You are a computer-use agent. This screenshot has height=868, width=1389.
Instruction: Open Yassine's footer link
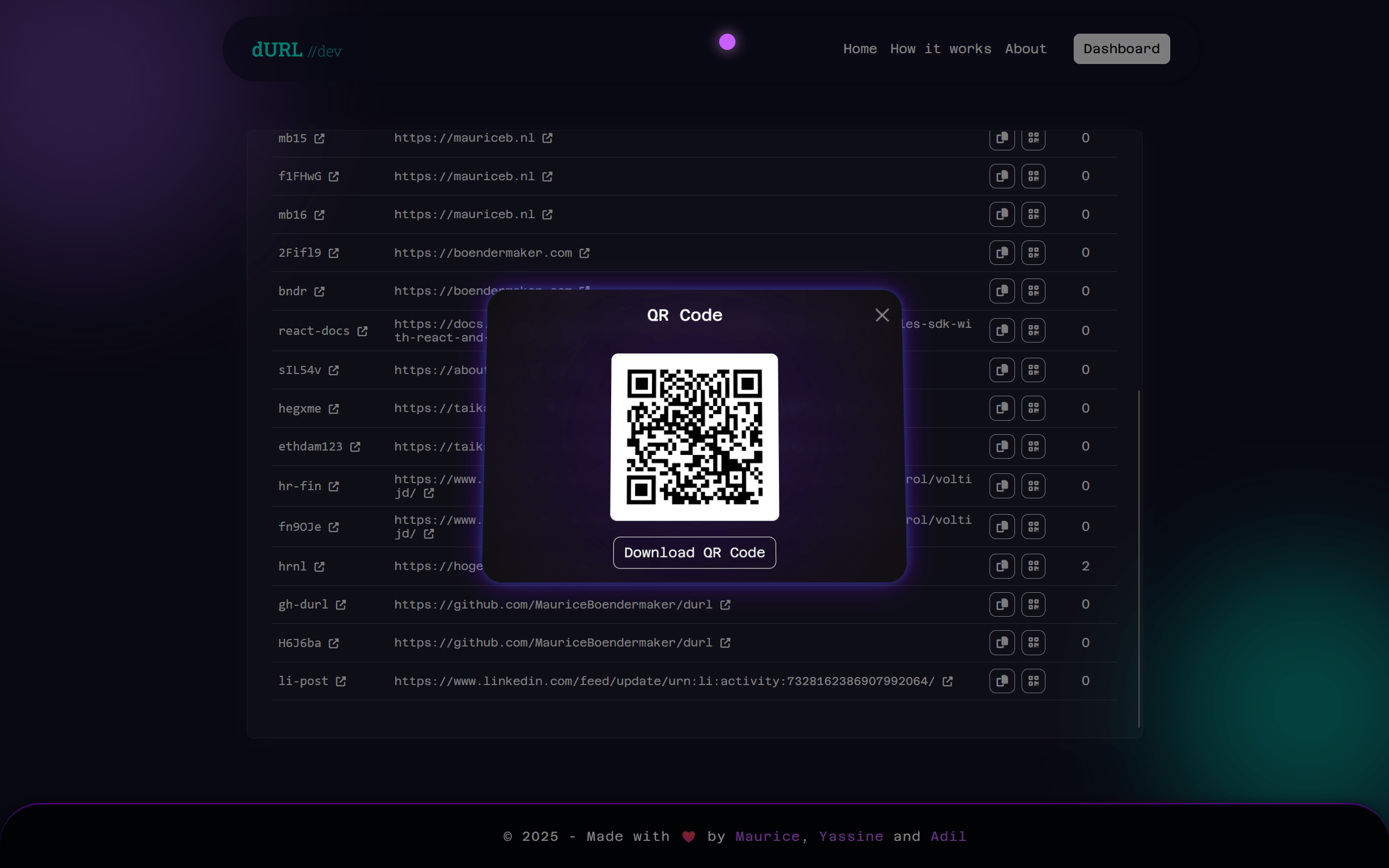(x=851, y=837)
